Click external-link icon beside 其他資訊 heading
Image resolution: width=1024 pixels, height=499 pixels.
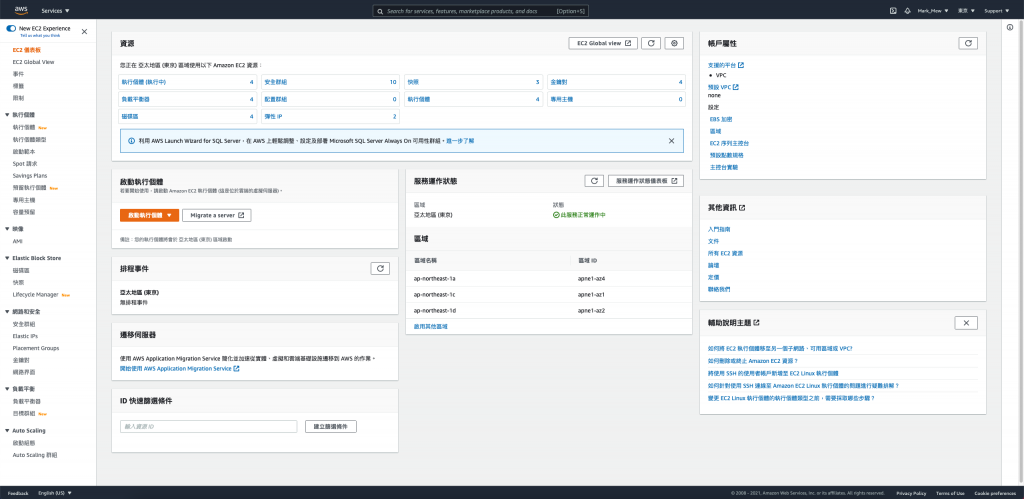point(743,208)
